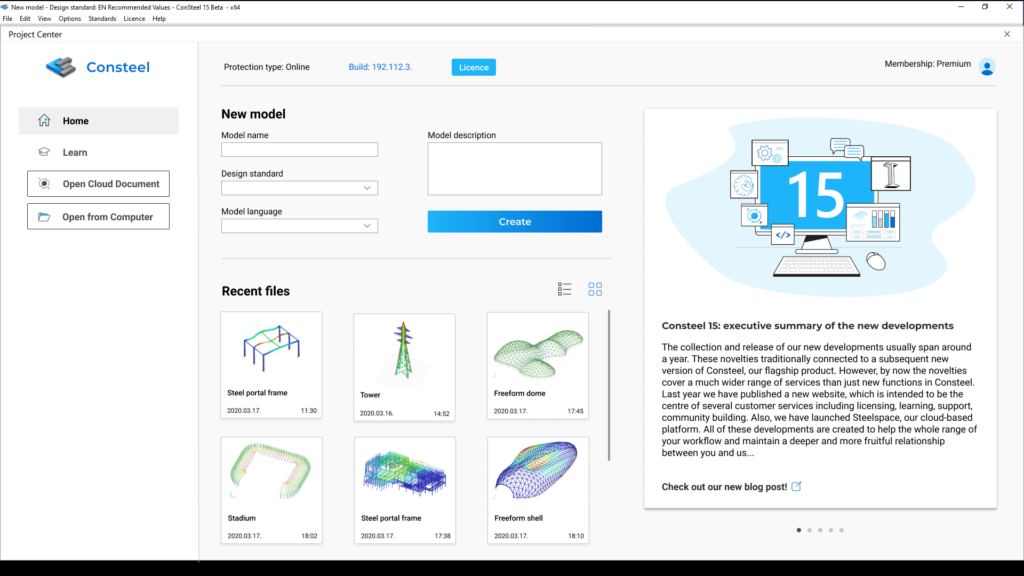This screenshot has width=1024, height=576.
Task: Click the Open Cloud Document button
Action: click(x=99, y=184)
